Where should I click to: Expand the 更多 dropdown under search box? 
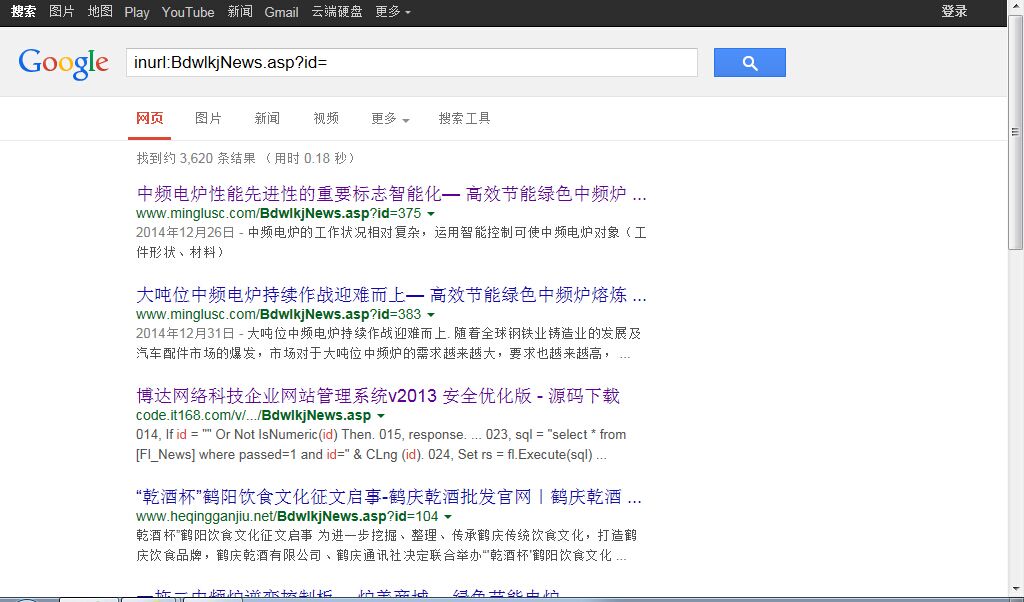click(390, 118)
